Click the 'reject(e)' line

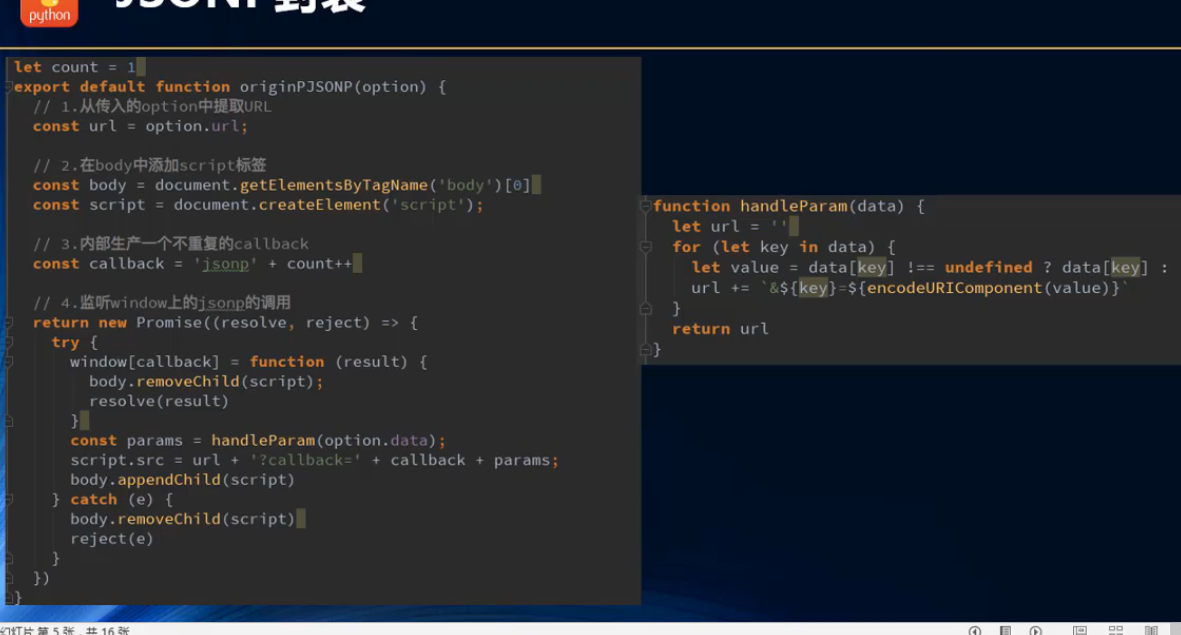(111, 539)
